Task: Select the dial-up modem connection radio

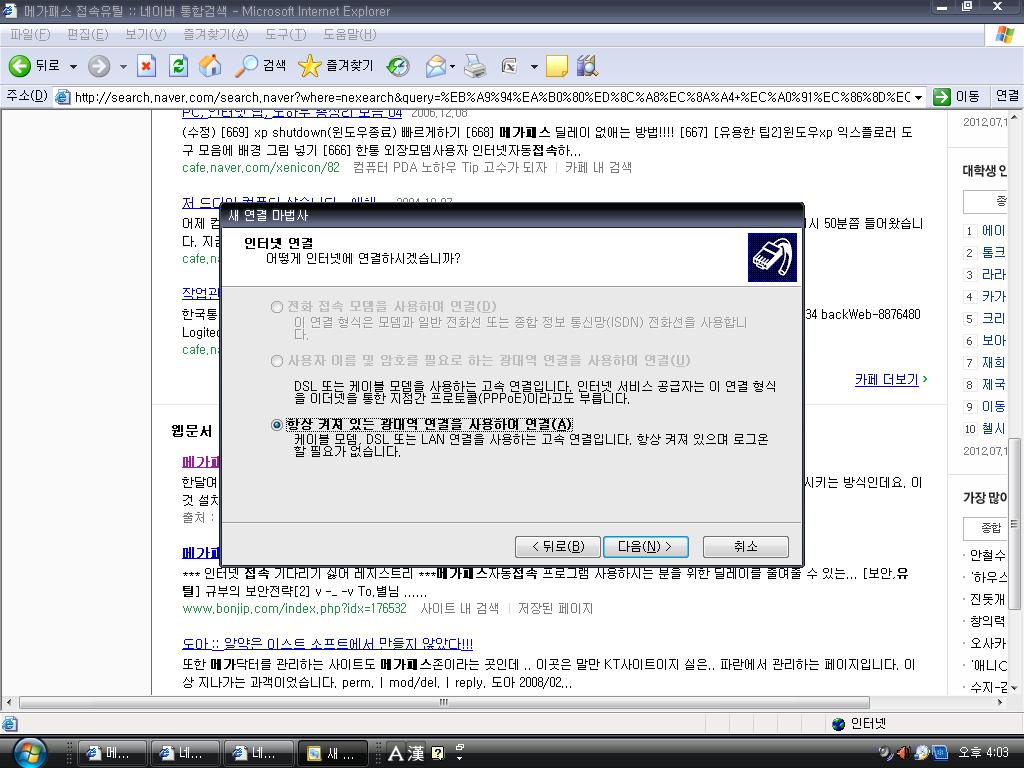Action: pyautogui.click(x=277, y=306)
